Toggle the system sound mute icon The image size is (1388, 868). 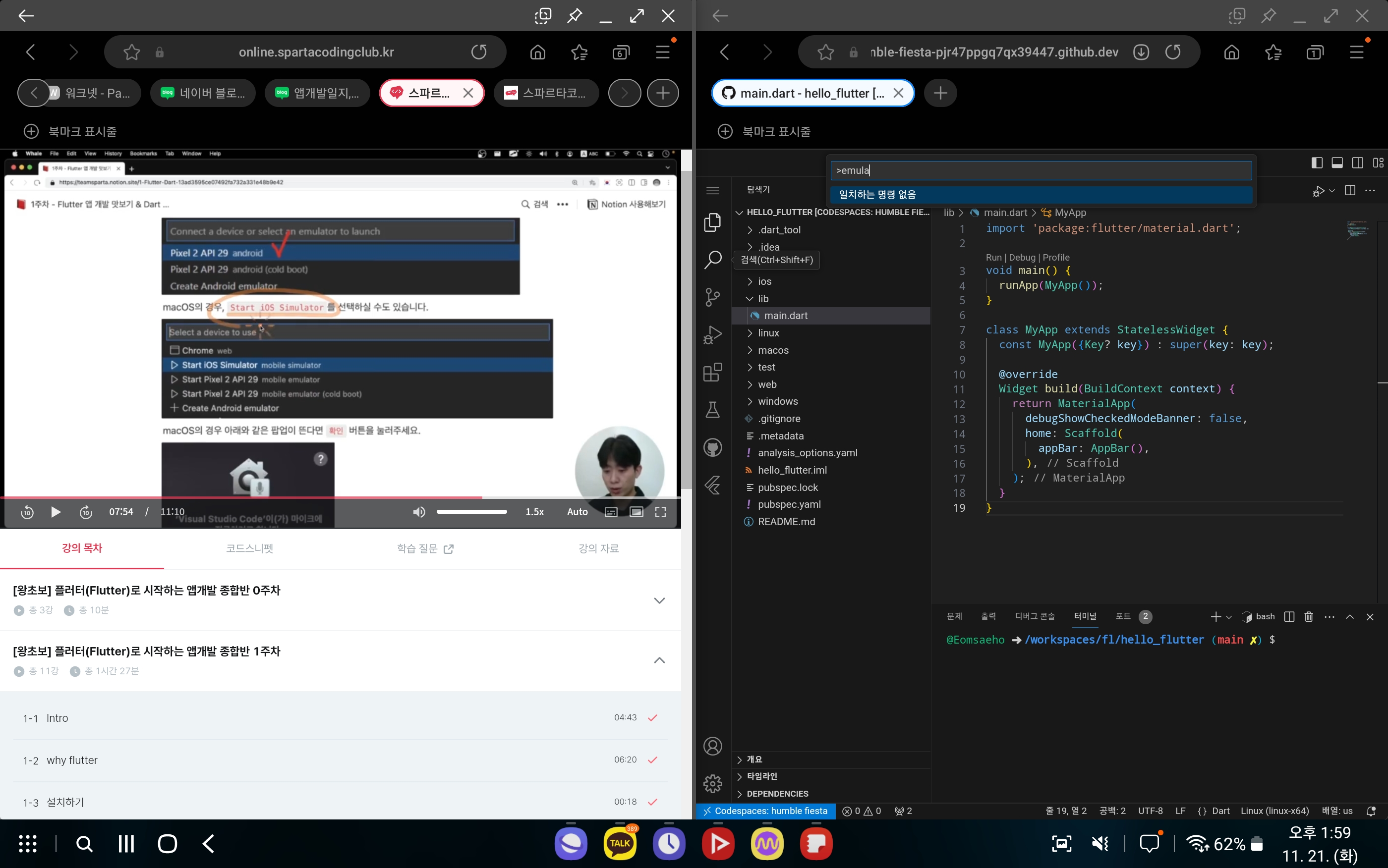(x=1099, y=843)
